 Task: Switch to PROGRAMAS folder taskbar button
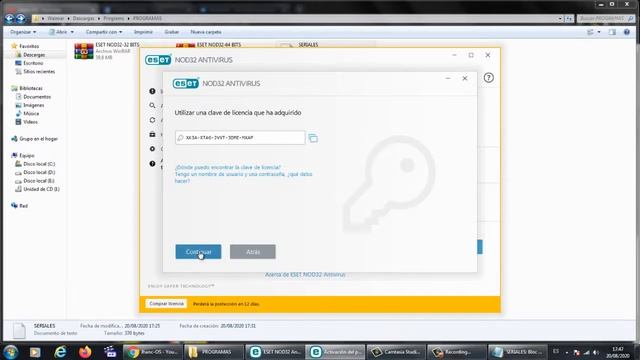(x=213, y=352)
